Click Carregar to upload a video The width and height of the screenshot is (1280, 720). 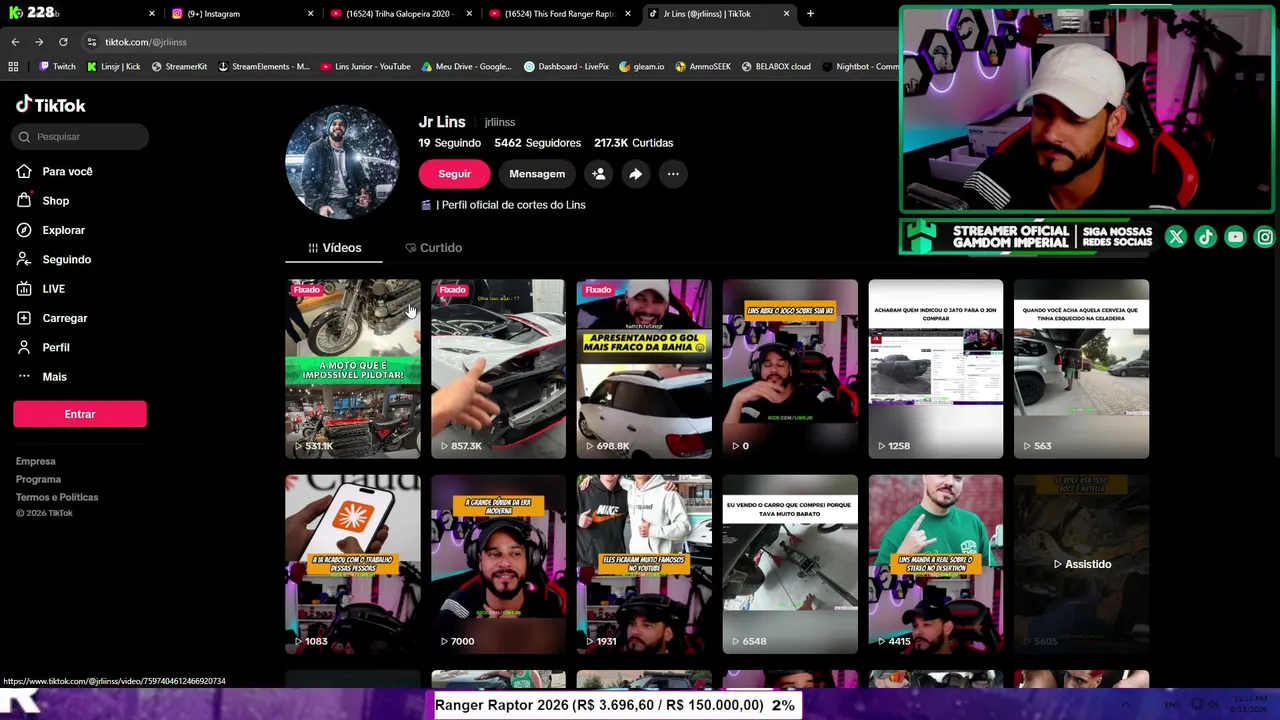(52, 318)
